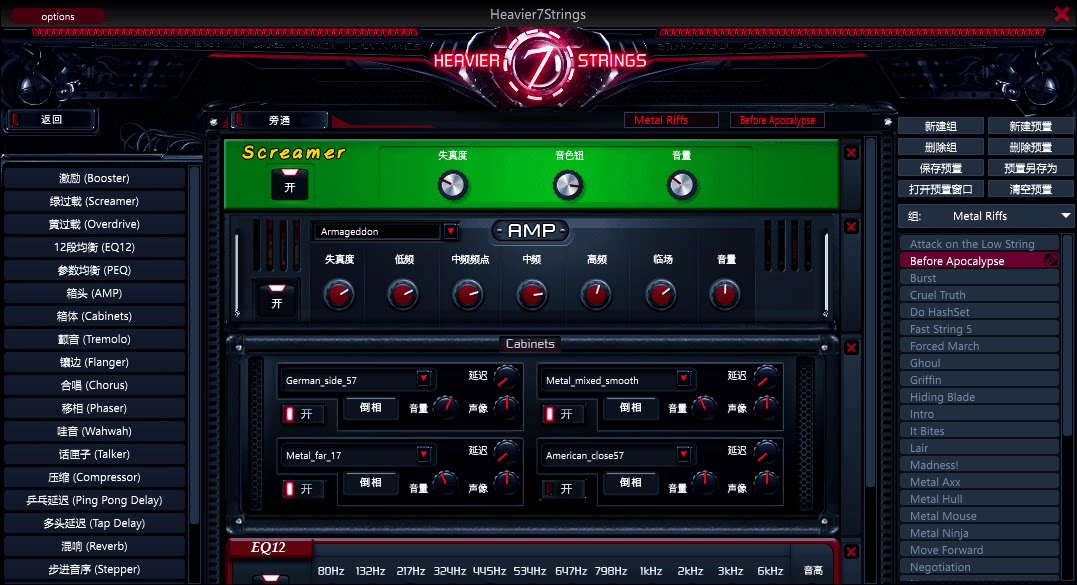This screenshot has width=1077, height=585.
Task: Toggle 倒相 phase invert for German_side_57
Action: coord(370,408)
